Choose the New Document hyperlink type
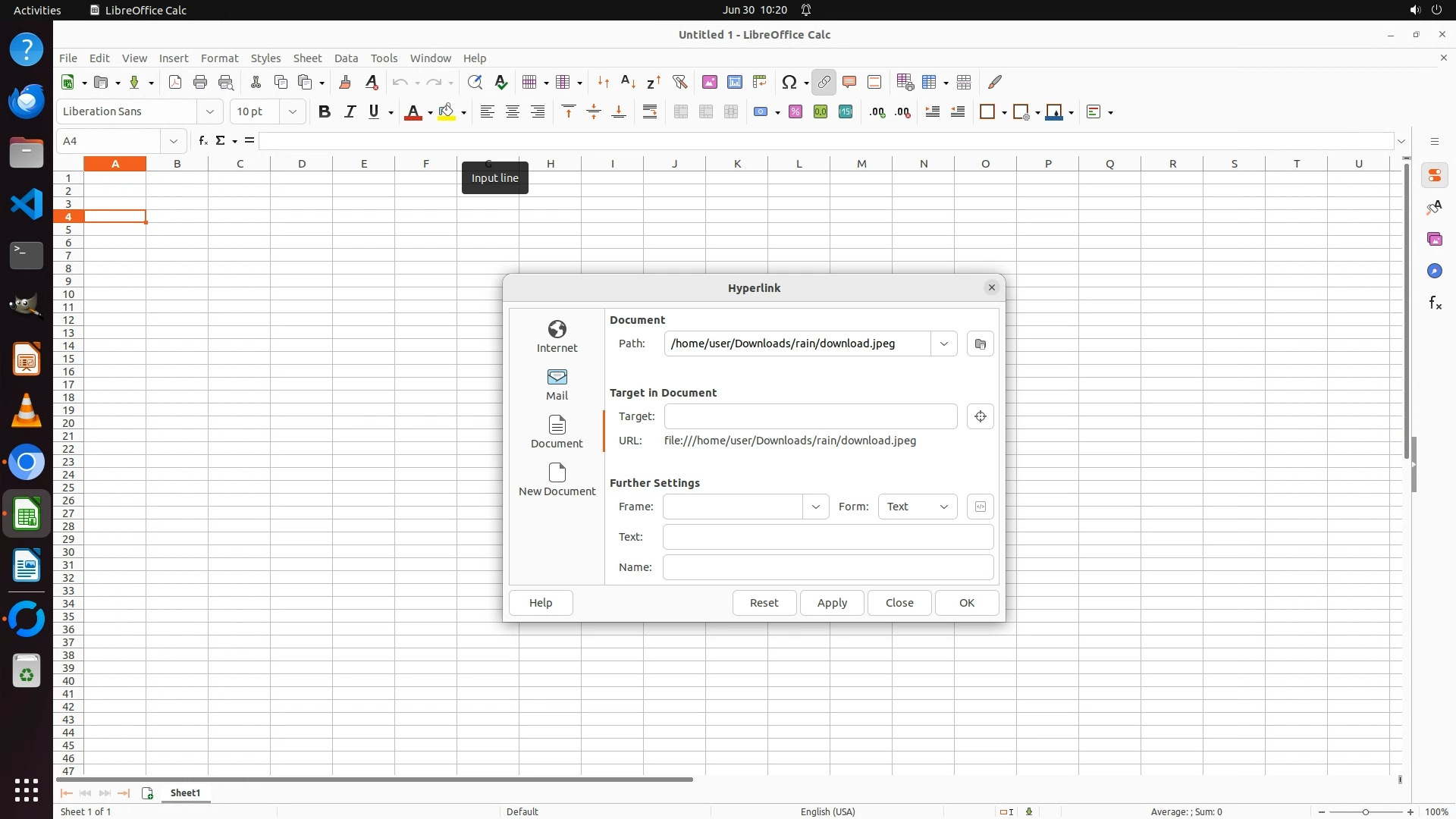The image size is (1456, 819). [557, 479]
